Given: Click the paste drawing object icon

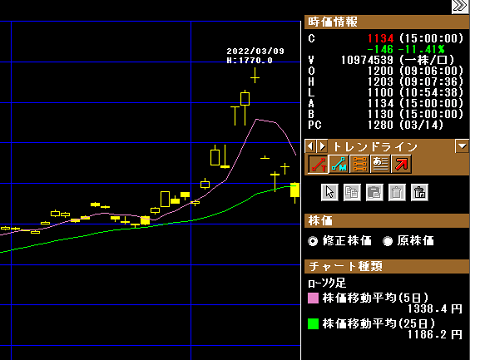Looking at the screenshot, I should [x=374, y=192].
